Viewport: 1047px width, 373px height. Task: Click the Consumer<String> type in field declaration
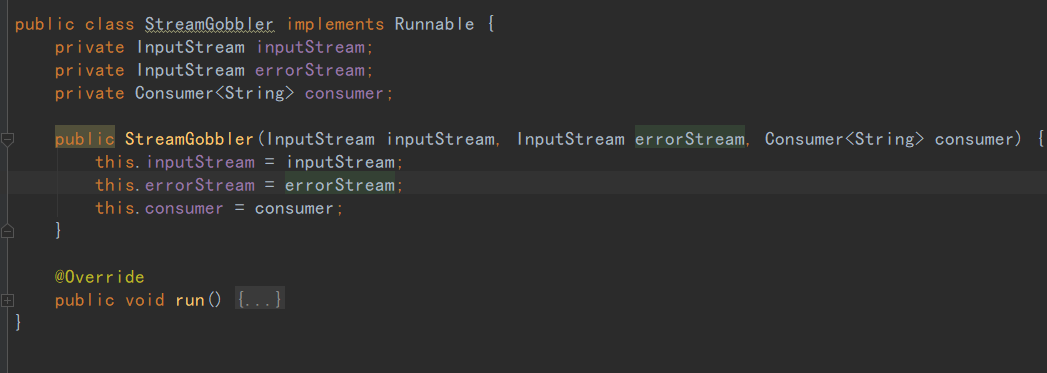click(214, 93)
